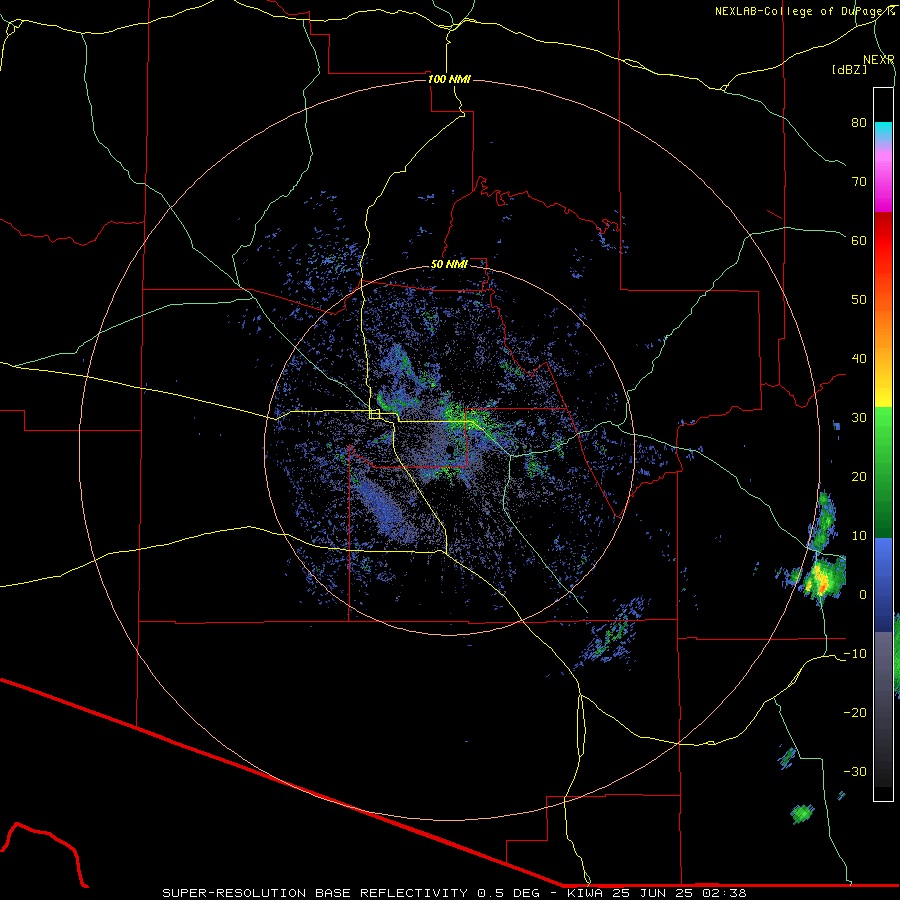The image size is (900, 900).
Task: Click the 20 dBZ scale label
Action: click(859, 477)
